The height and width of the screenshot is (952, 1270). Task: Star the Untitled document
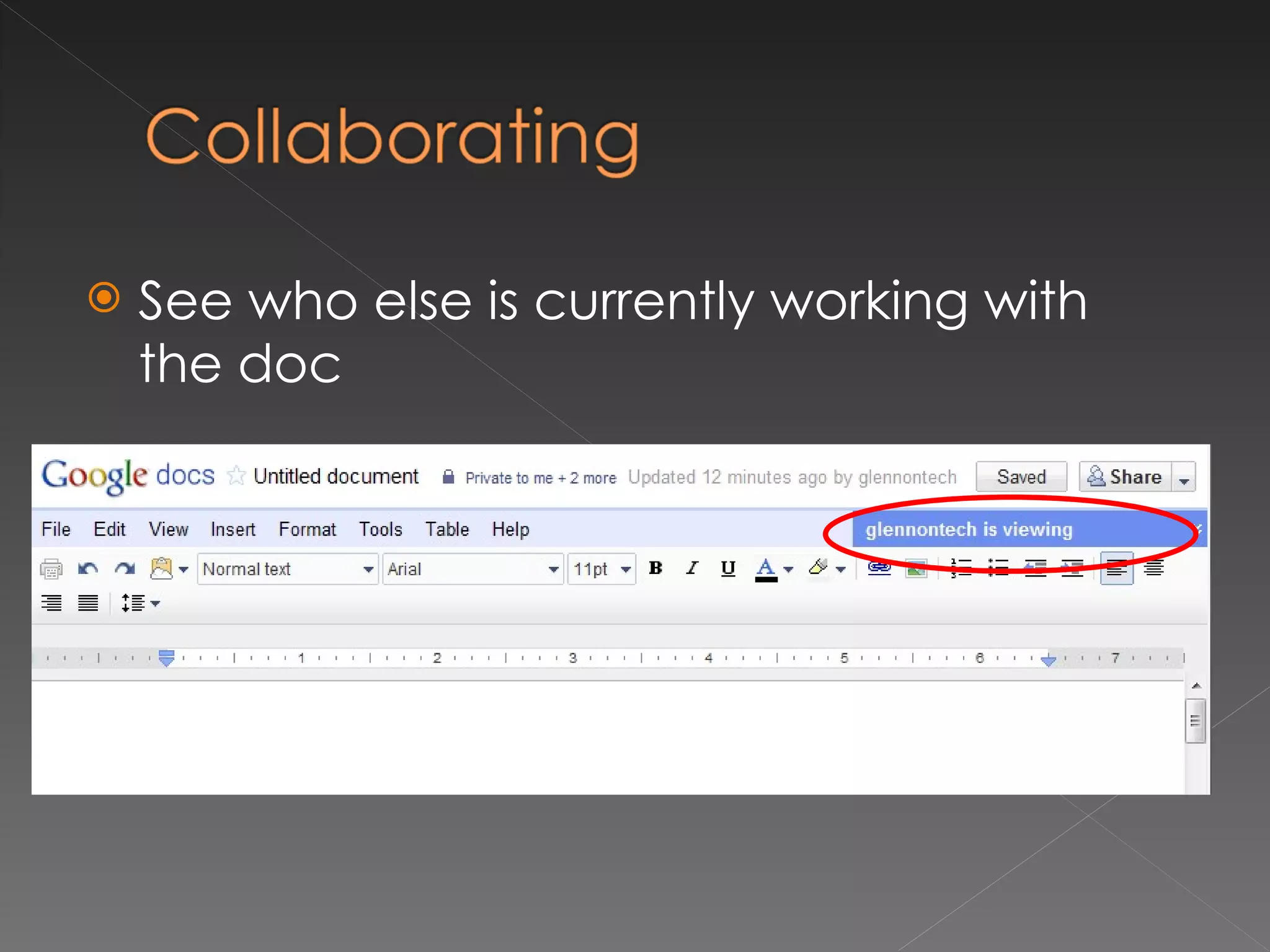[x=236, y=476]
